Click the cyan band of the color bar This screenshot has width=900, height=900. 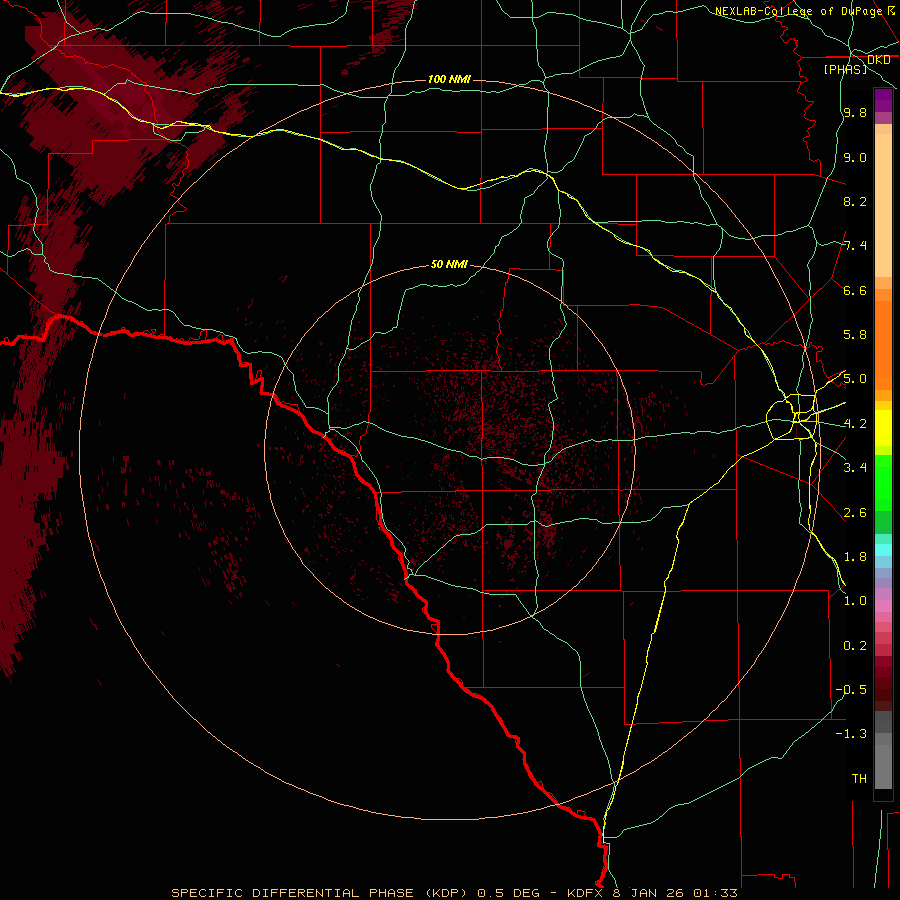[883, 549]
